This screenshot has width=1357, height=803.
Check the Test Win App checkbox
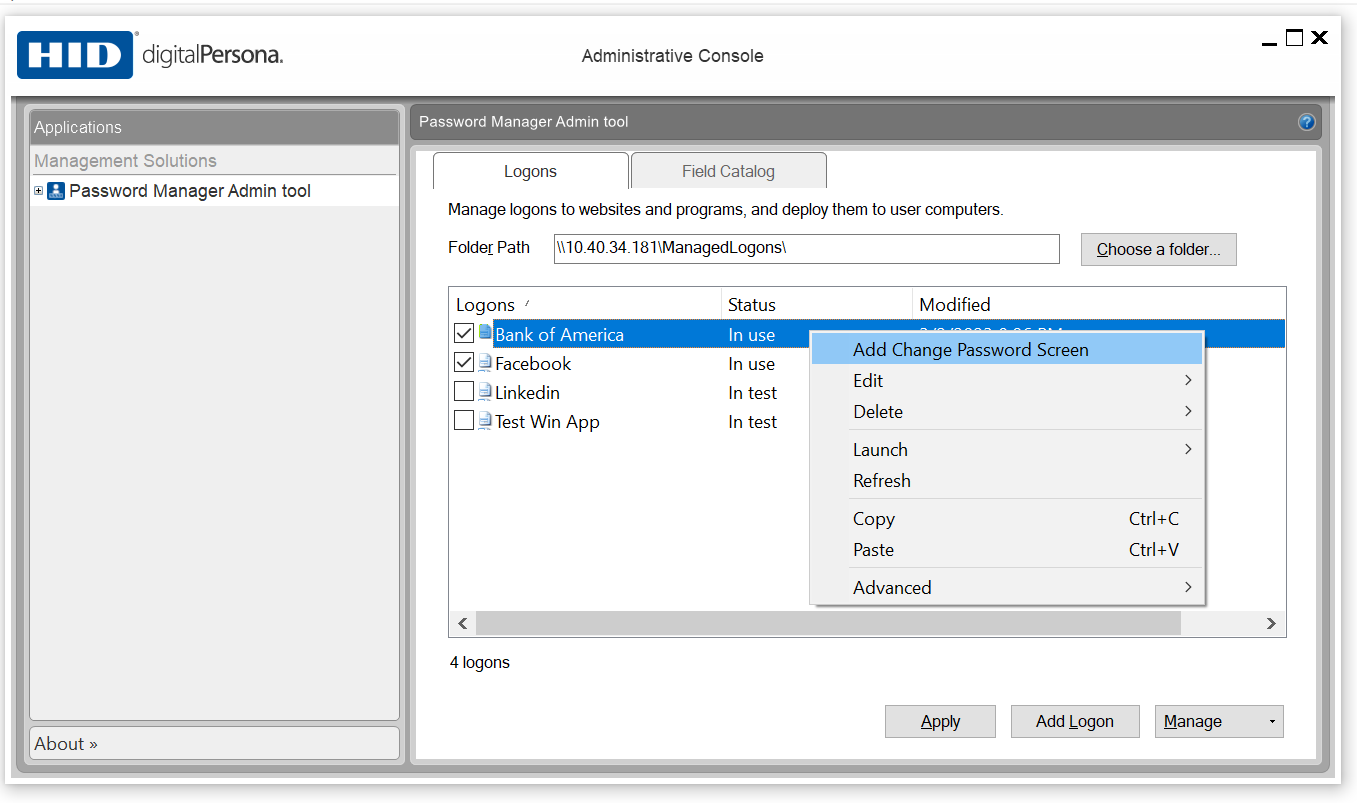pyautogui.click(x=464, y=421)
